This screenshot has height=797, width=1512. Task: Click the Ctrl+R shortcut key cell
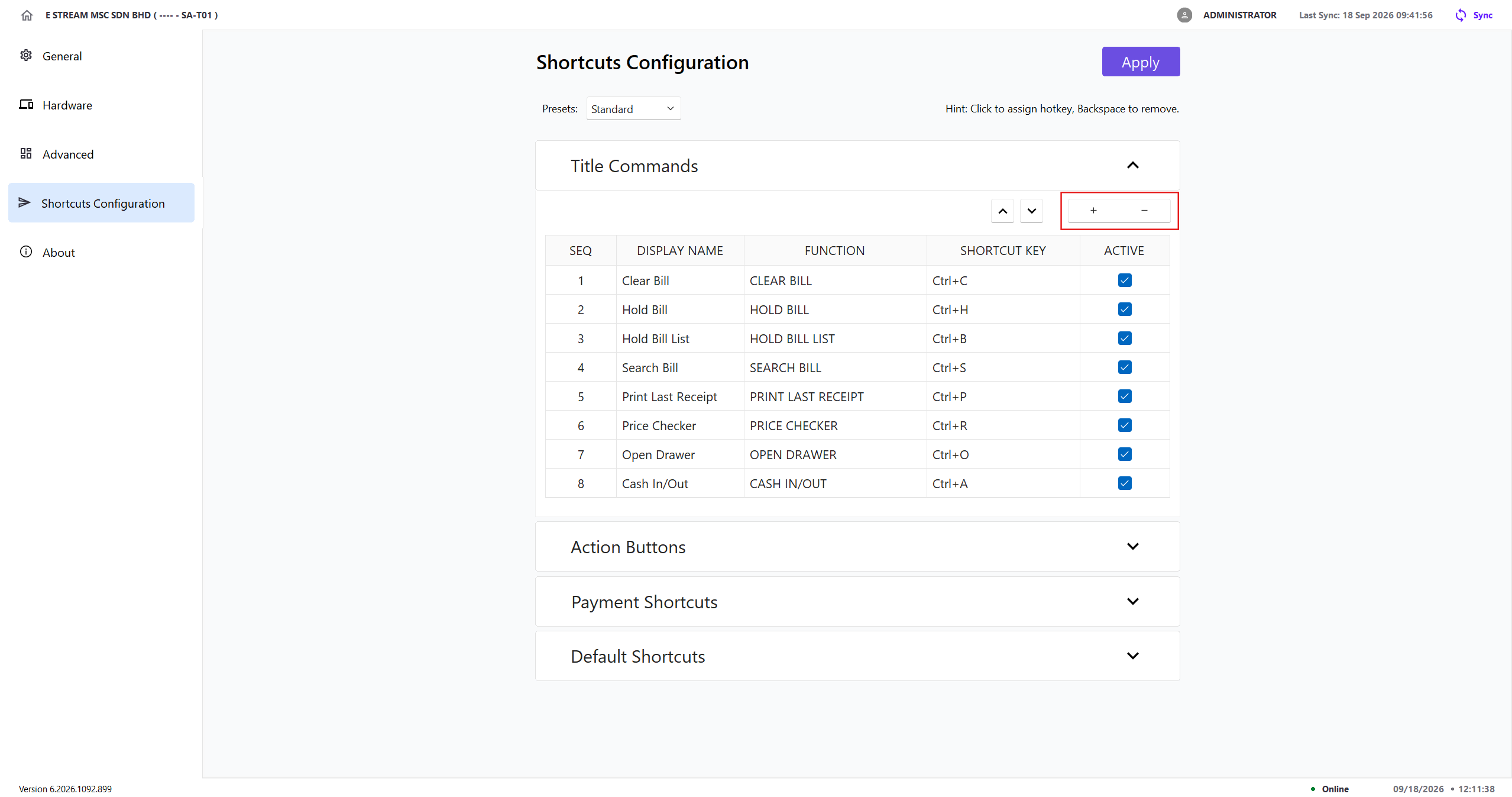(1003, 425)
